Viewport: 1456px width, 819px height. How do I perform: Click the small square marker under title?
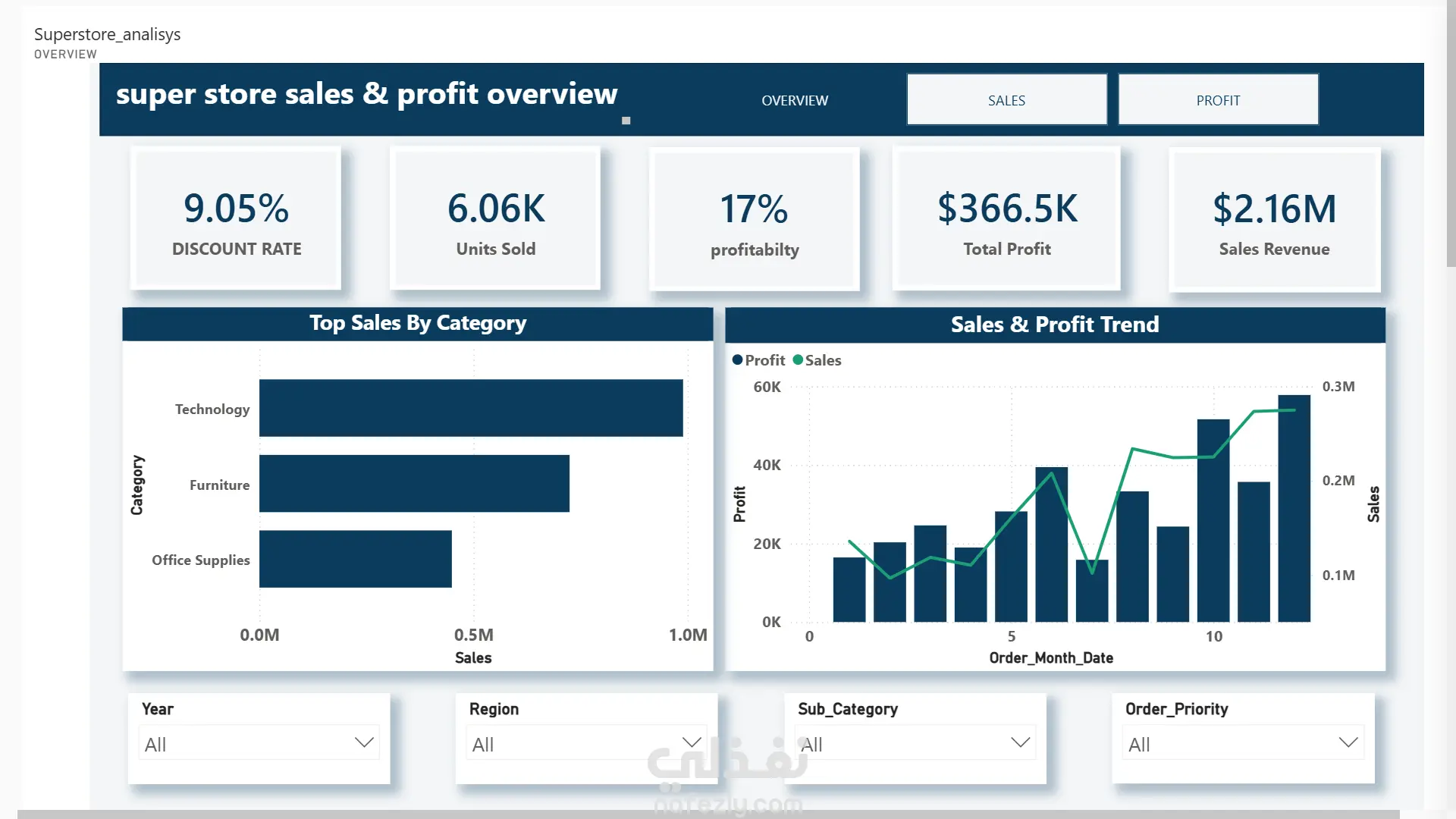click(x=626, y=121)
